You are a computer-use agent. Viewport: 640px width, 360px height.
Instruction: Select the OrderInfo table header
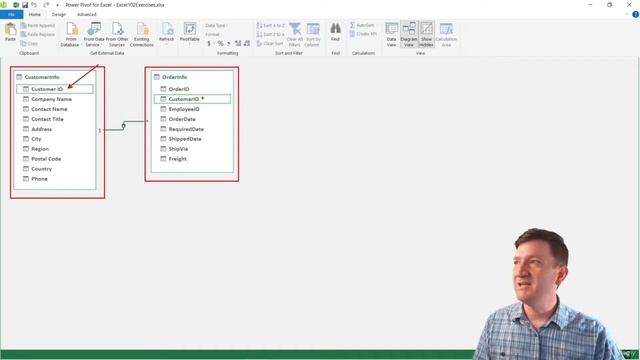(192, 77)
